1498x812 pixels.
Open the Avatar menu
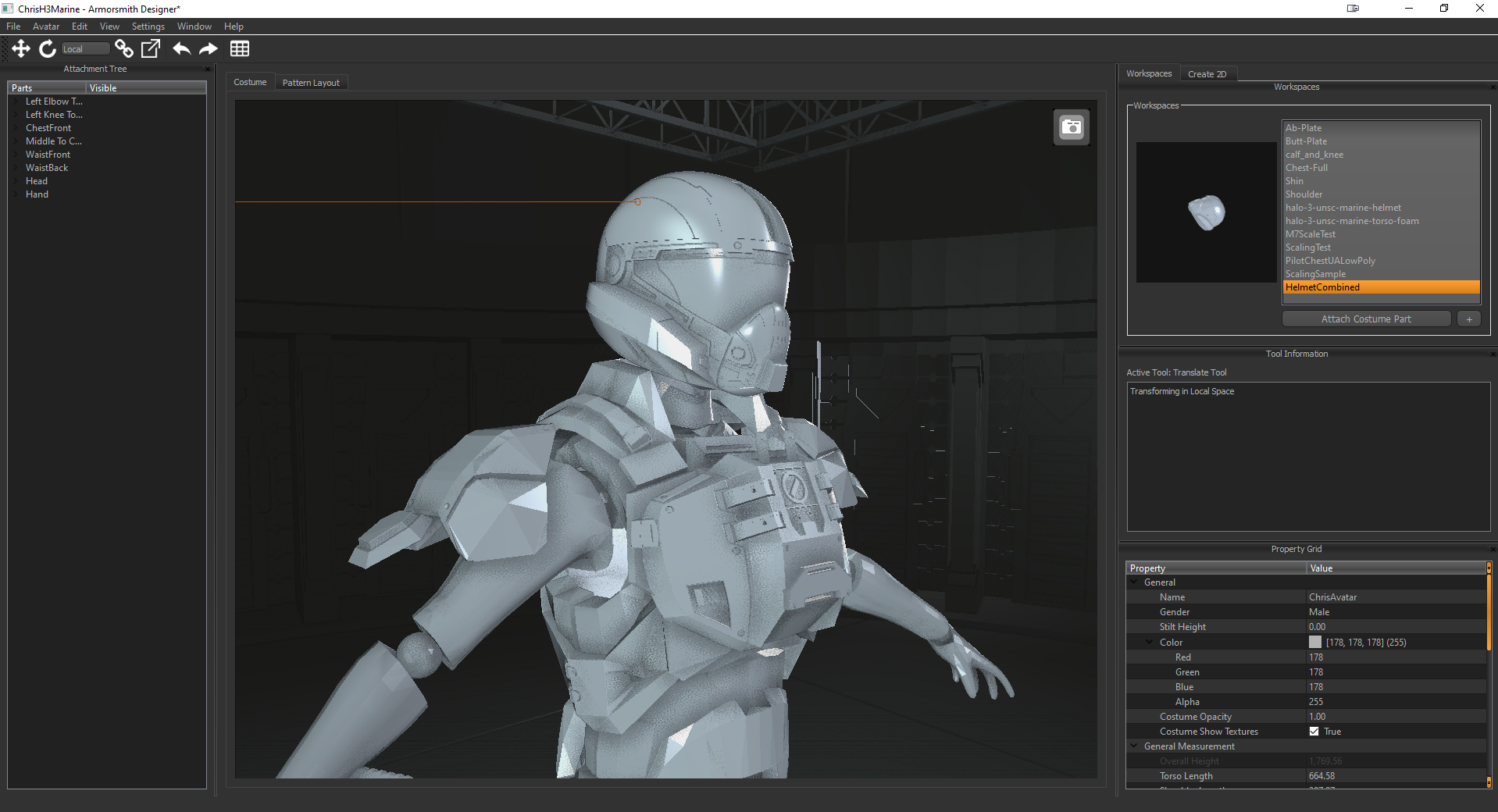[x=46, y=27]
